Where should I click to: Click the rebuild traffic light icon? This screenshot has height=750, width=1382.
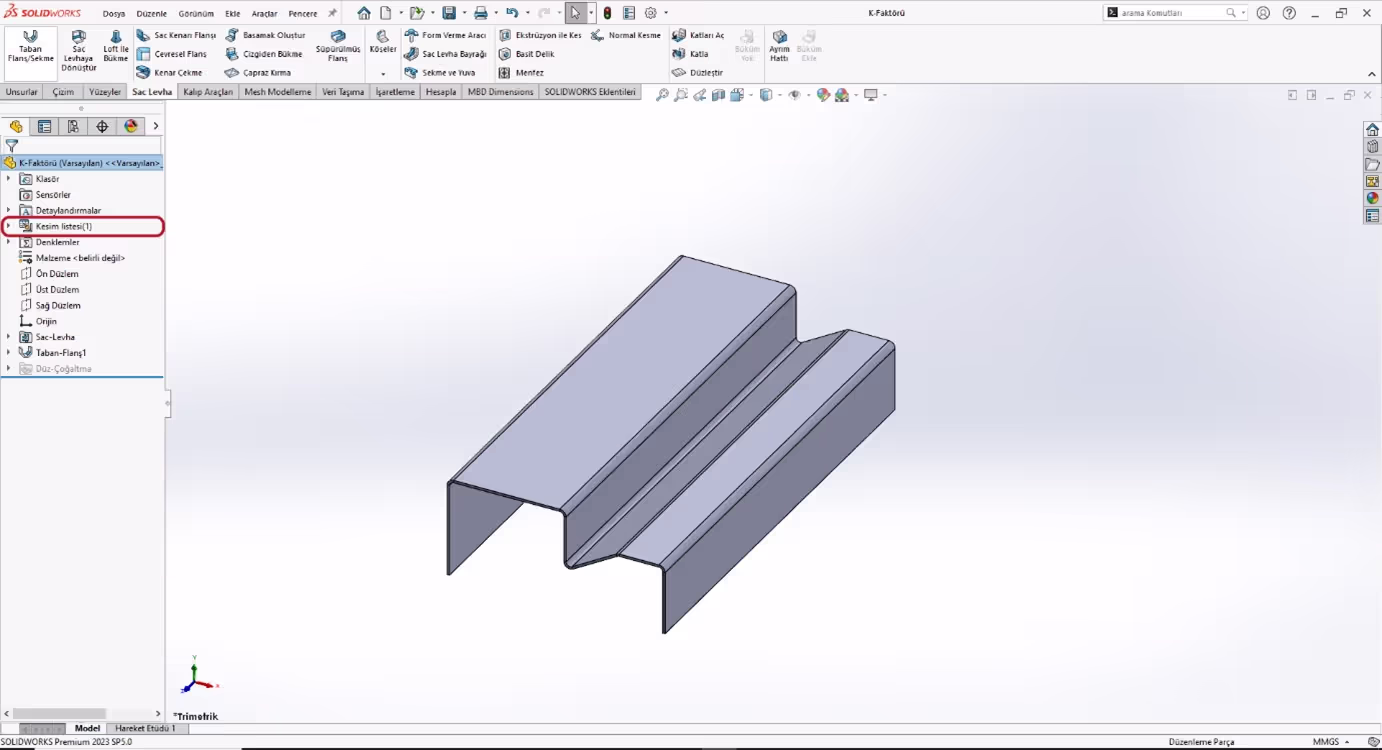[607, 13]
